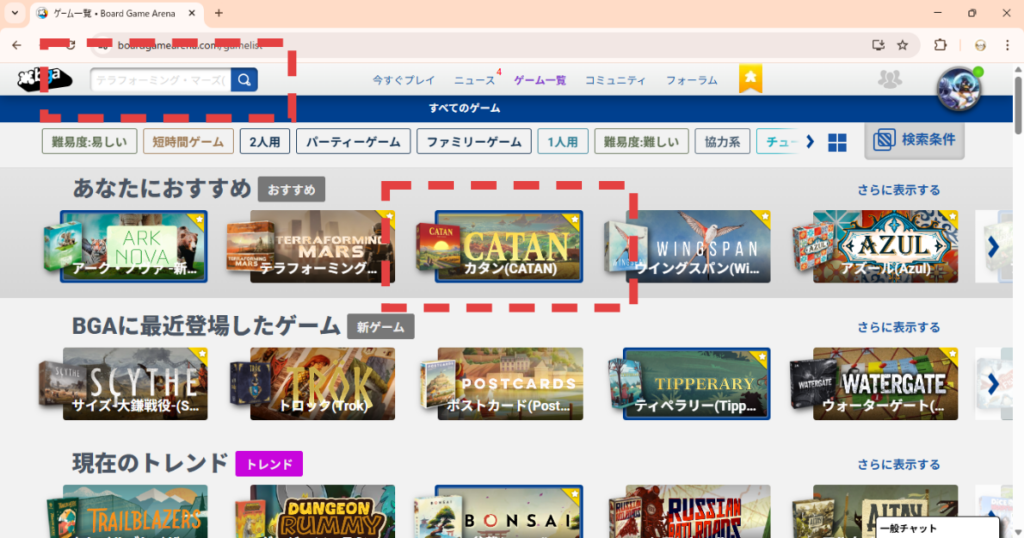Click the search magnifier button
Viewport: 1024px width, 538px height.
(x=244, y=80)
